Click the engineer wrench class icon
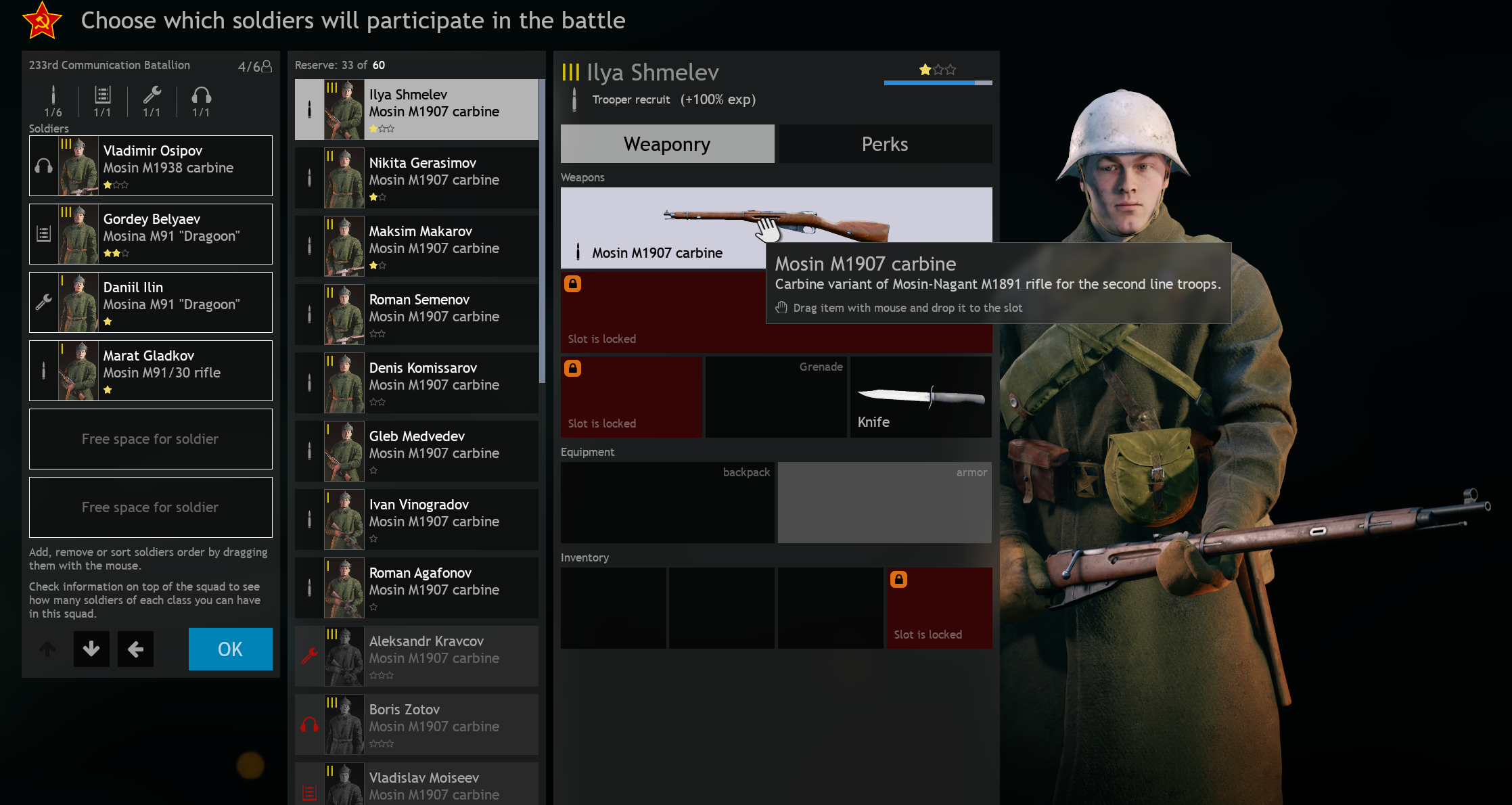Screen dimensions: 1512x805 pos(152,95)
